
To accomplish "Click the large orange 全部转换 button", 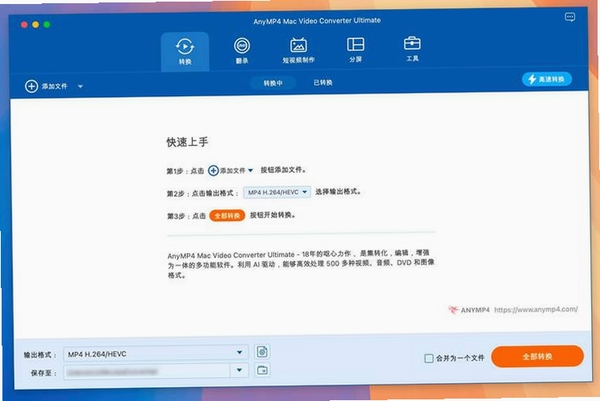I will coord(537,356).
